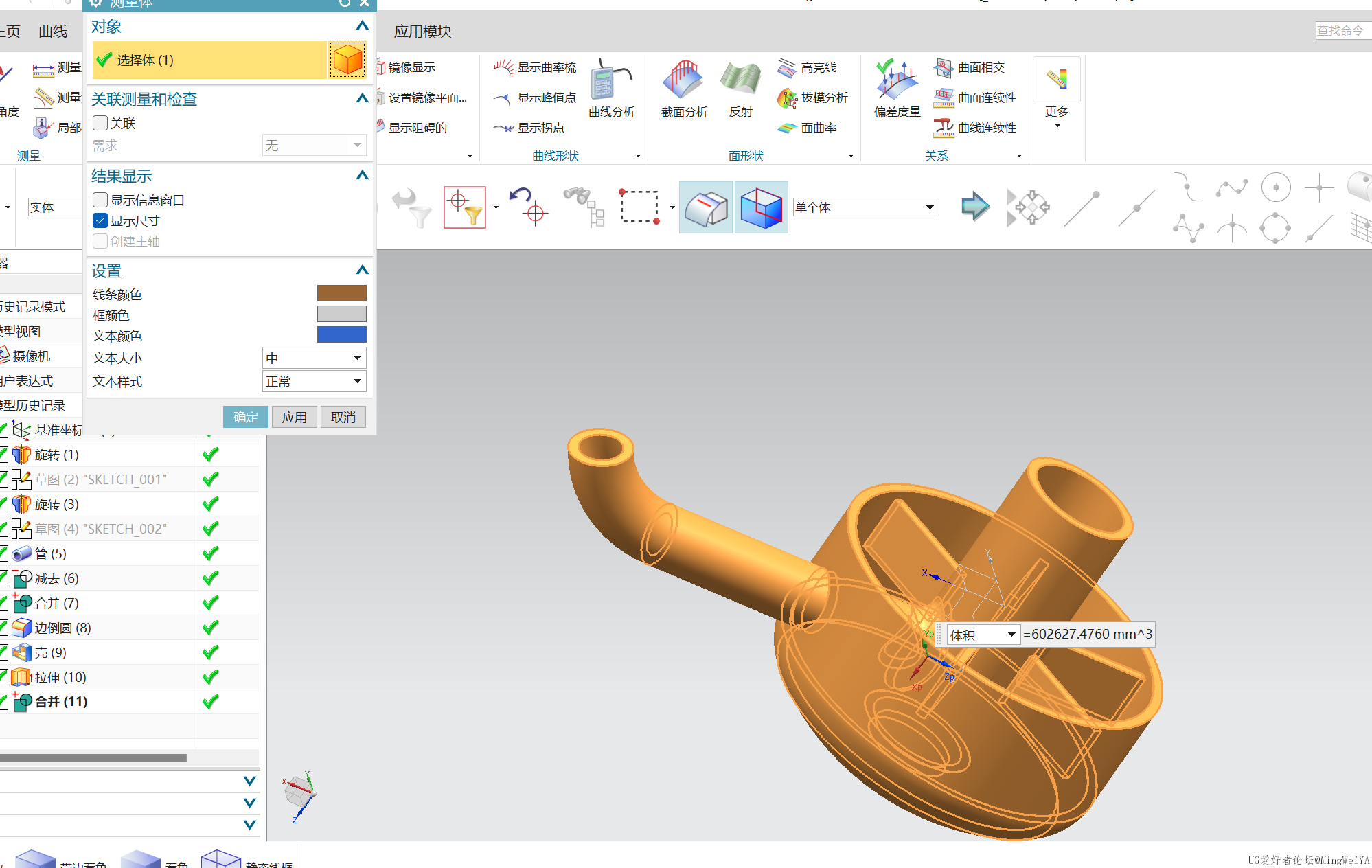The height and width of the screenshot is (868, 1372).
Task: Change the Line Color (线条颜色) swatch
Action: pyautogui.click(x=341, y=293)
